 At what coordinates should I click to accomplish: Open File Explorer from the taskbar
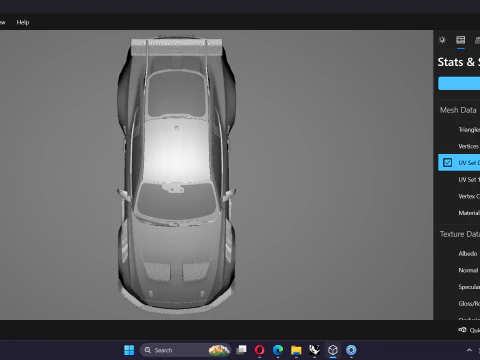(296, 350)
